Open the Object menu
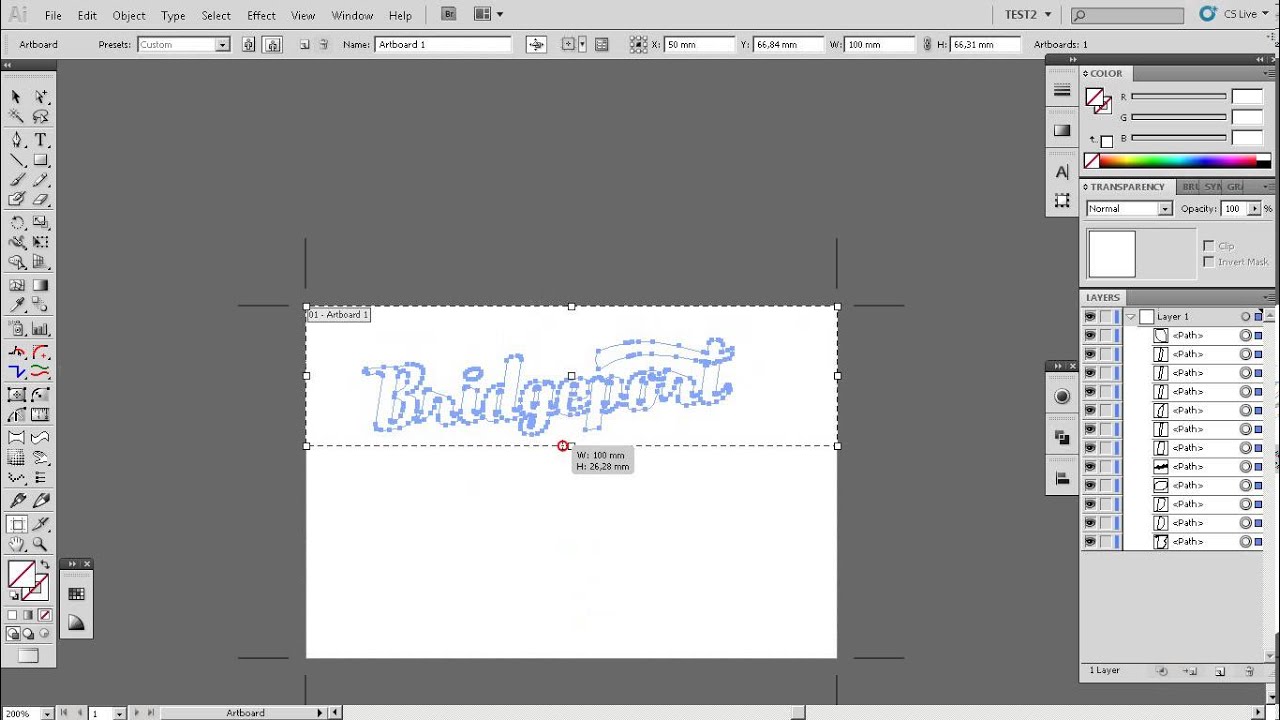The height and width of the screenshot is (720, 1280). point(129,15)
